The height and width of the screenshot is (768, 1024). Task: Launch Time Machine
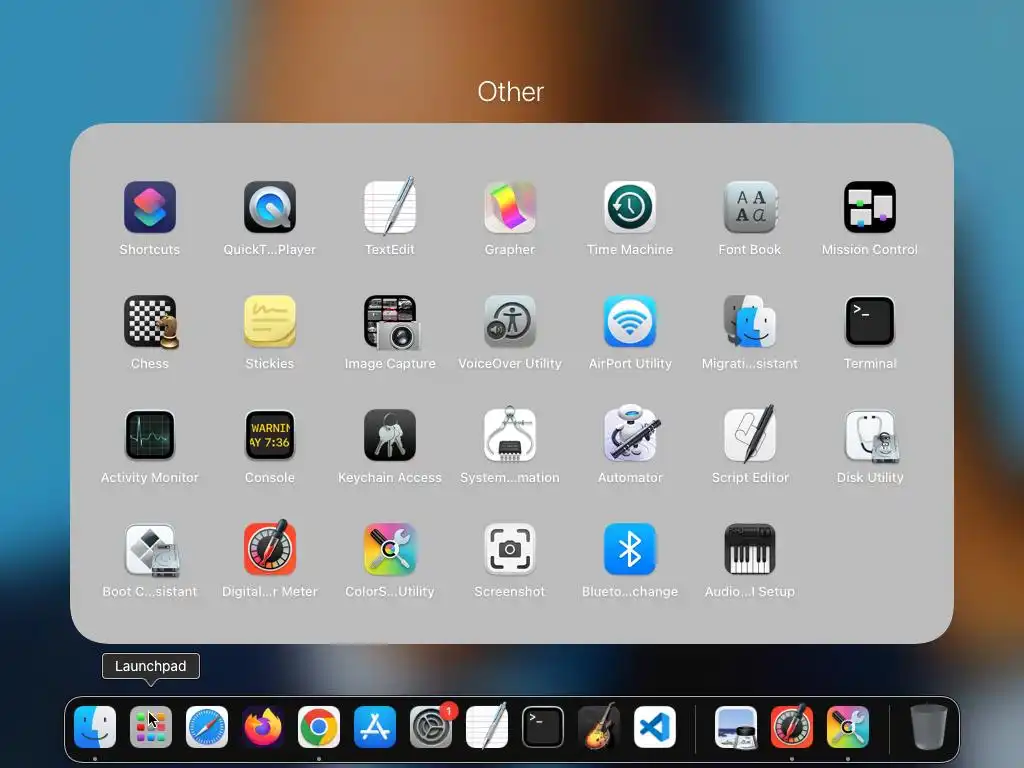(x=630, y=208)
